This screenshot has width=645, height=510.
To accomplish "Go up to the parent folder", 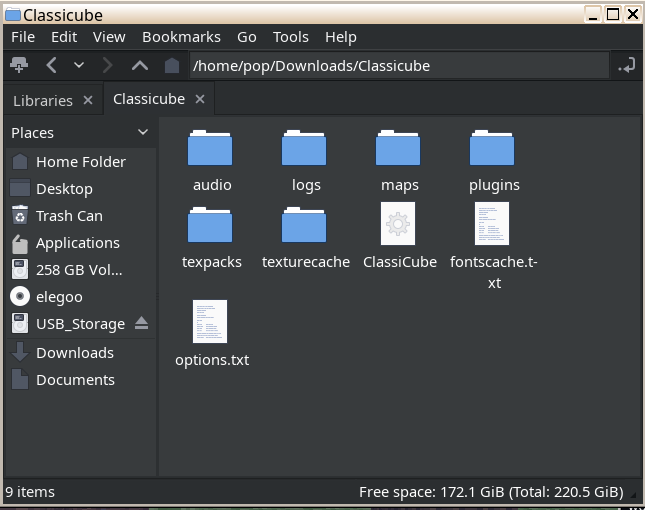I will coord(140,65).
